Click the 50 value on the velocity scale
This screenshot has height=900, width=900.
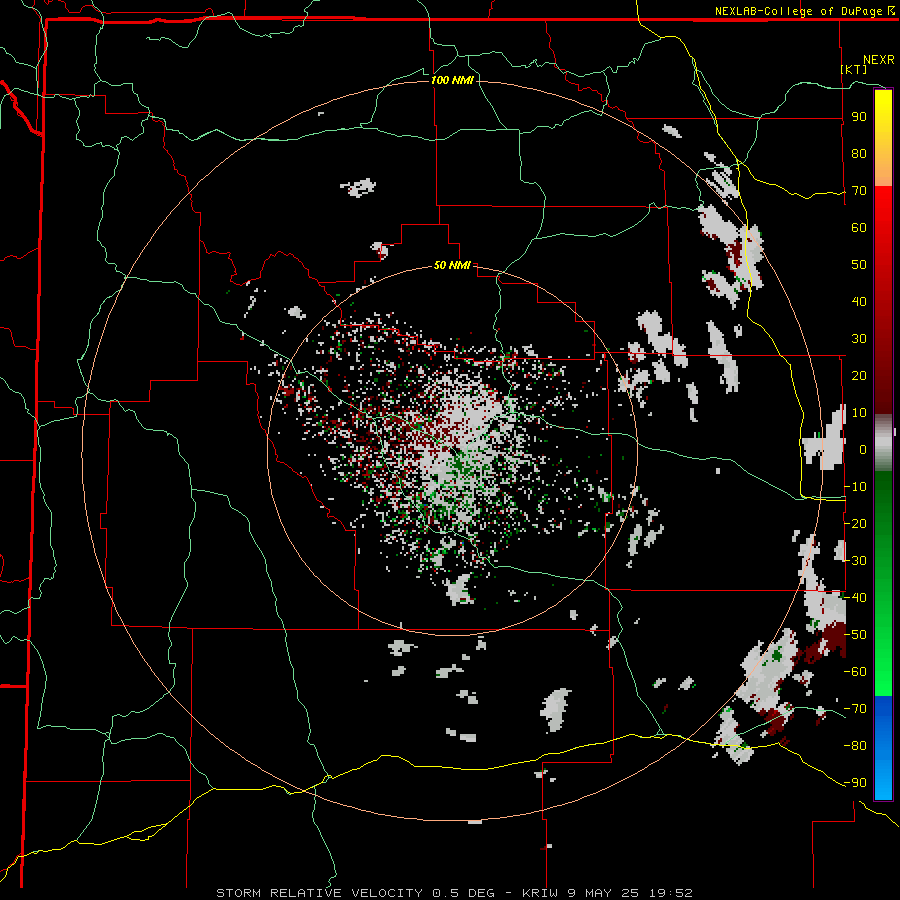pos(859,265)
